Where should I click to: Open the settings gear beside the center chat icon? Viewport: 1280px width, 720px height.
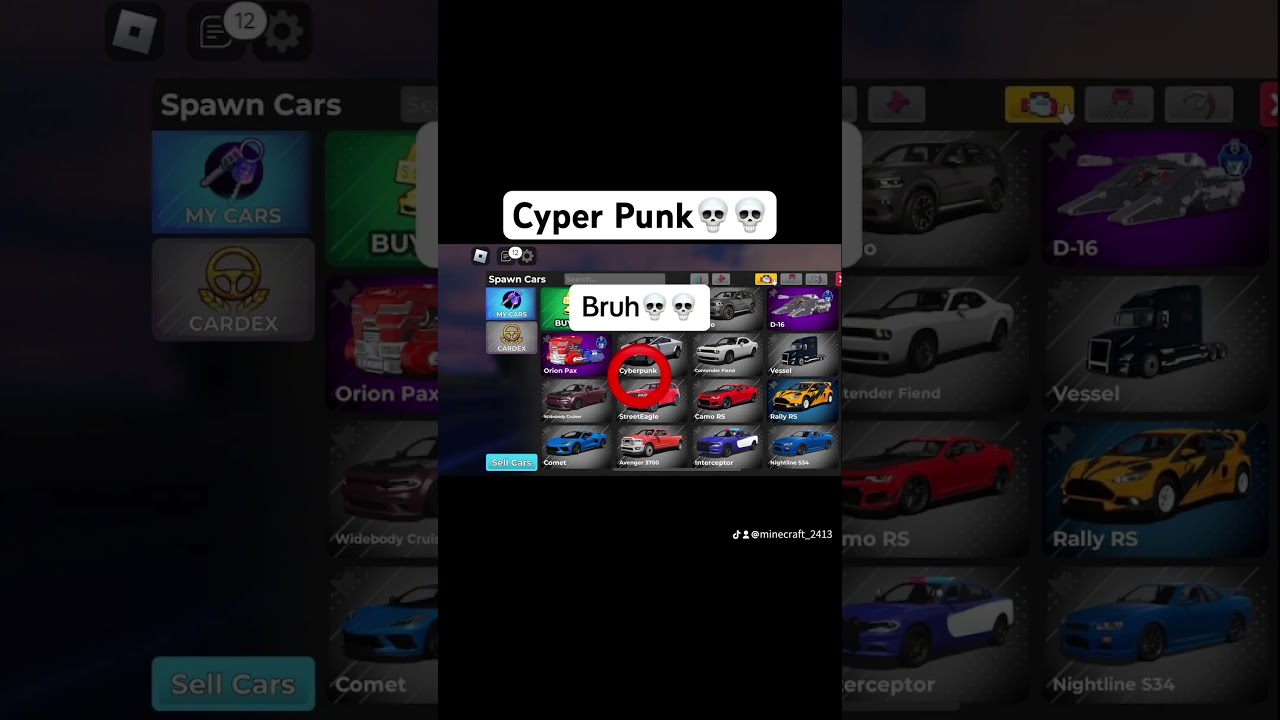coord(527,256)
